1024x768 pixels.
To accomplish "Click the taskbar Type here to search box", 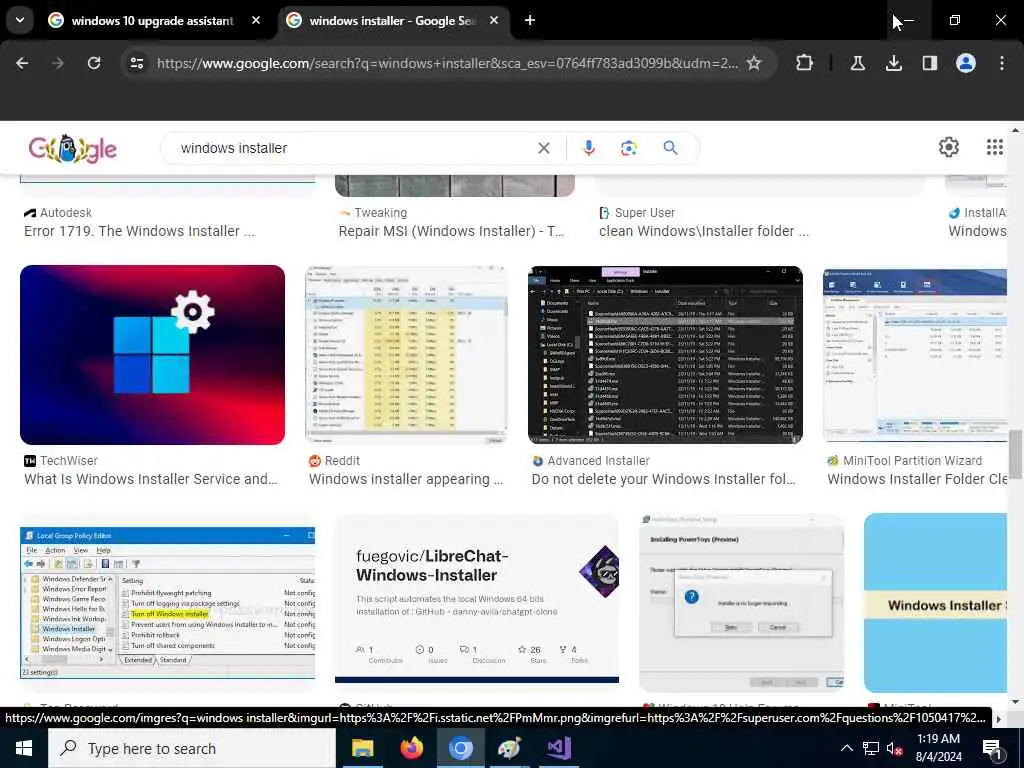I will tap(191, 748).
